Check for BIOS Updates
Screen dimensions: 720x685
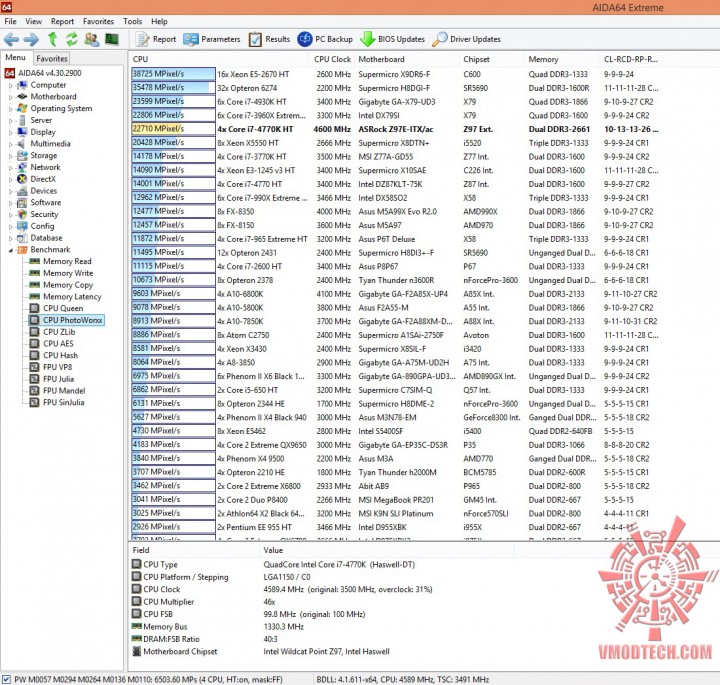click(x=393, y=39)
